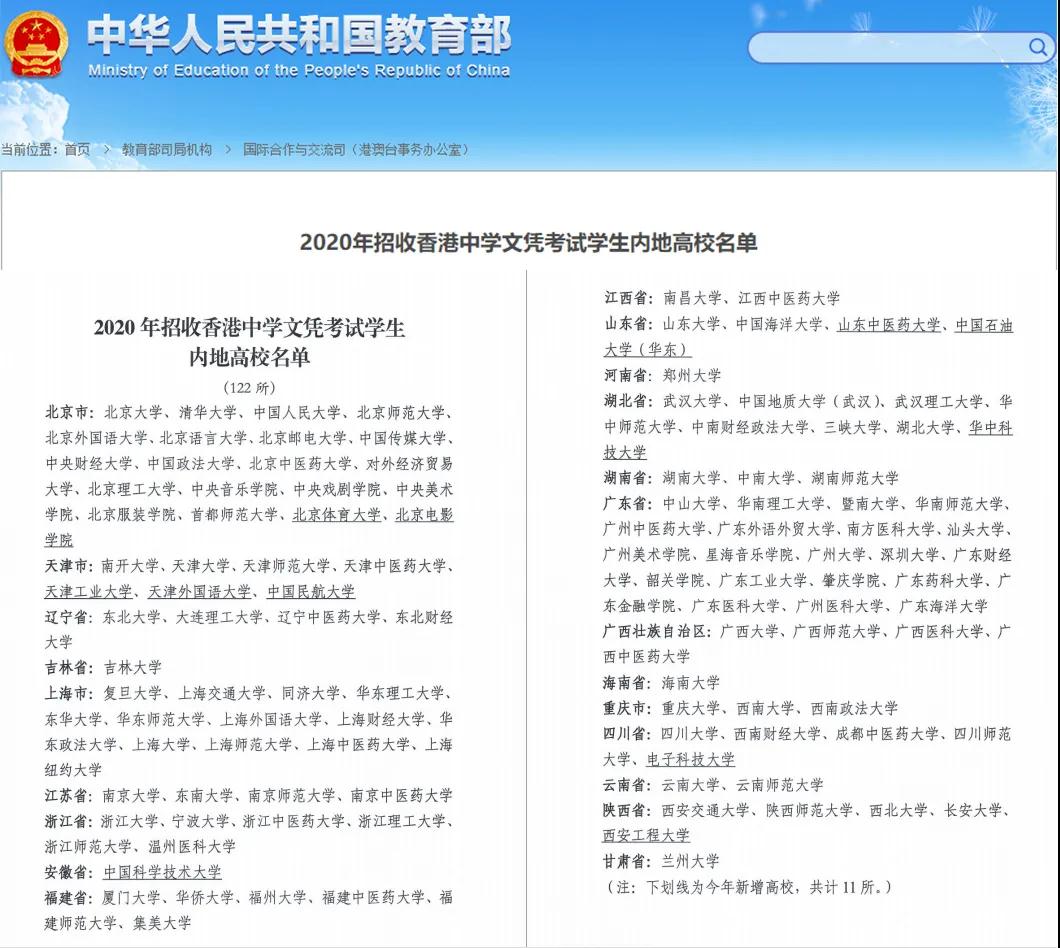Image resolution: width=1060 pixels, height=948 pixels.
Task: Click the 甘肃省 province label
Action: (x=629, y=861)
